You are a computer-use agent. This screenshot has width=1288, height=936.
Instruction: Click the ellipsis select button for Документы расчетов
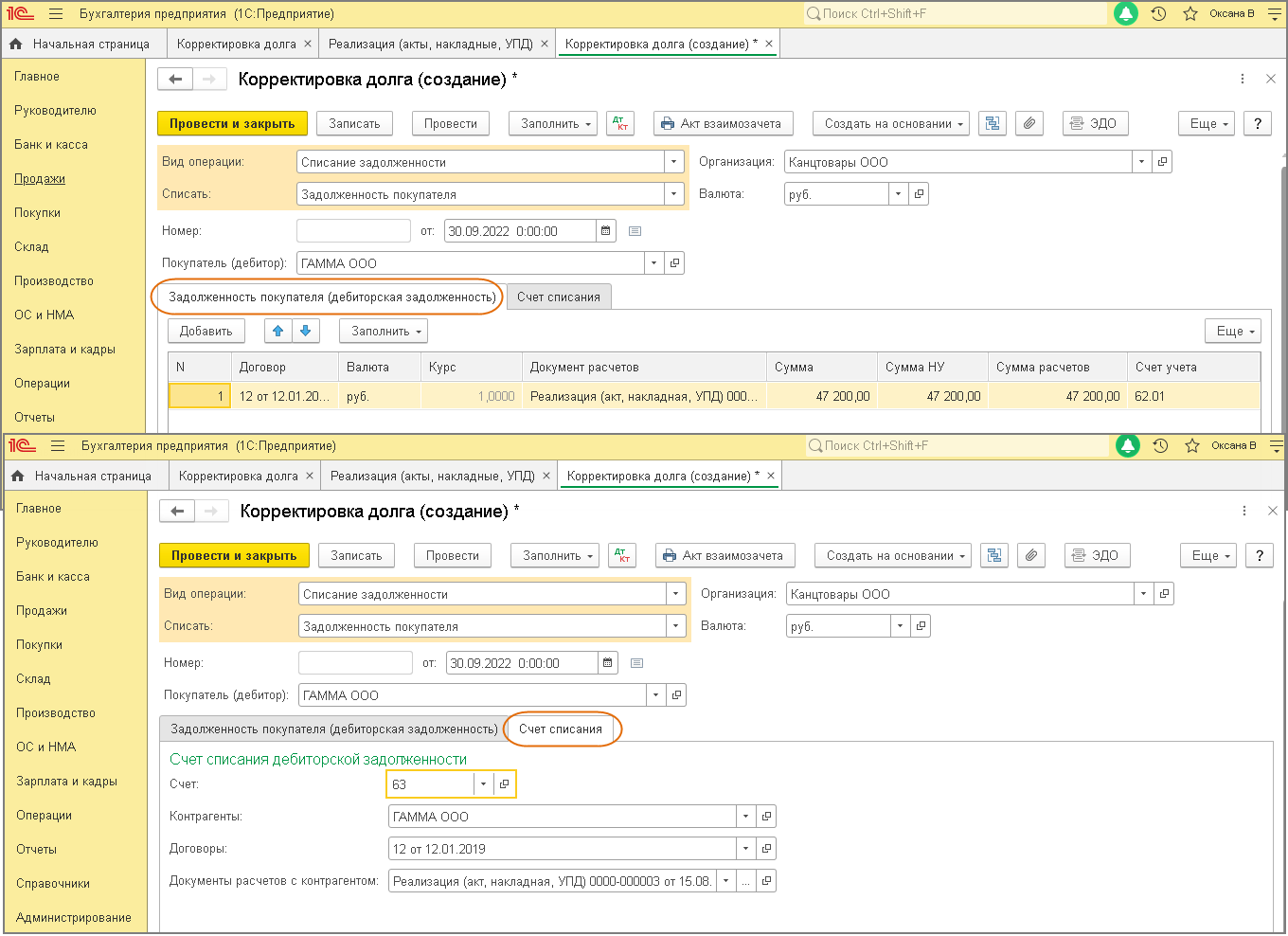coord(746,881)
